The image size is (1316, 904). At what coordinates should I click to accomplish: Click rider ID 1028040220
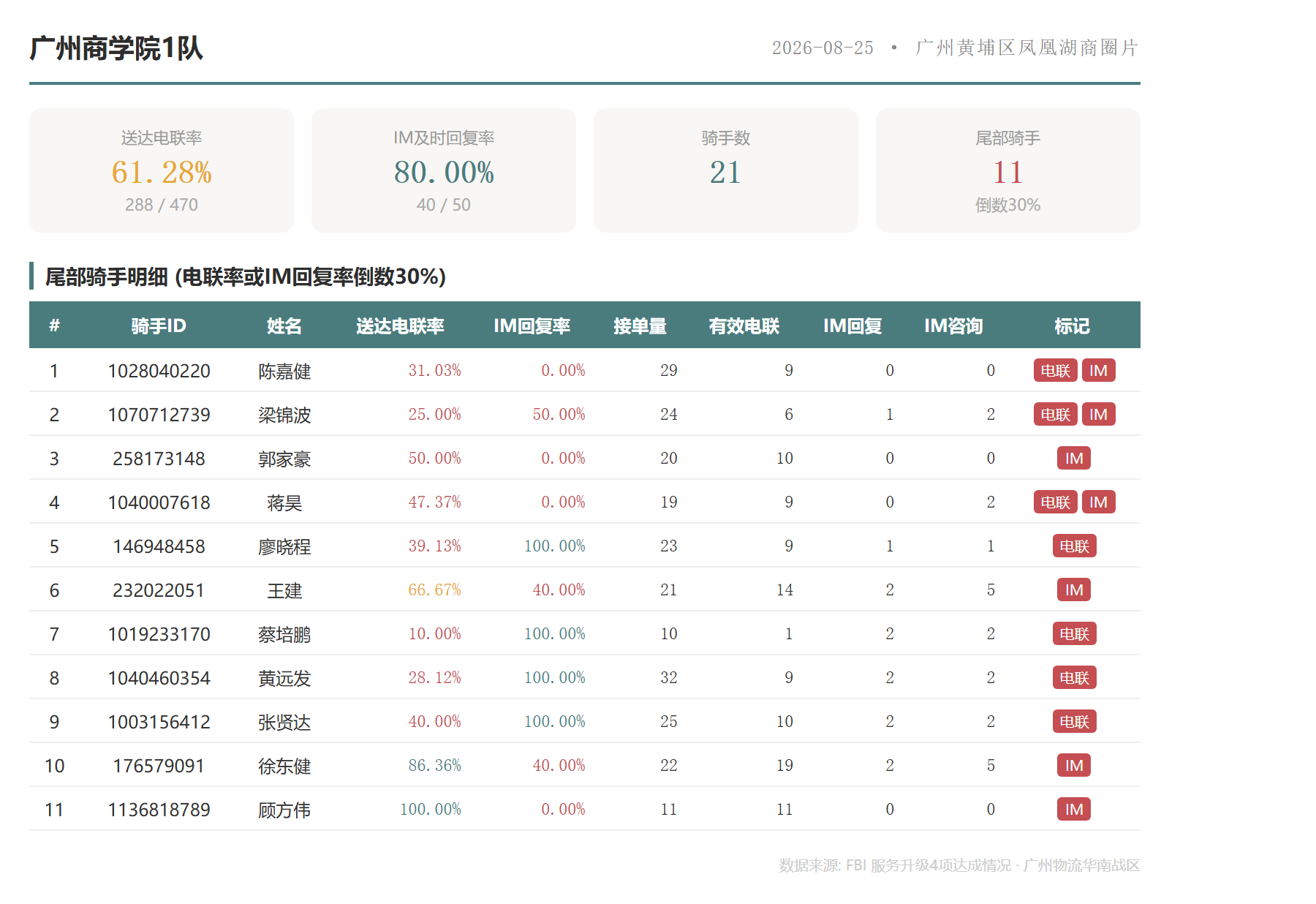pyautogui.click(x=159, y=371)
